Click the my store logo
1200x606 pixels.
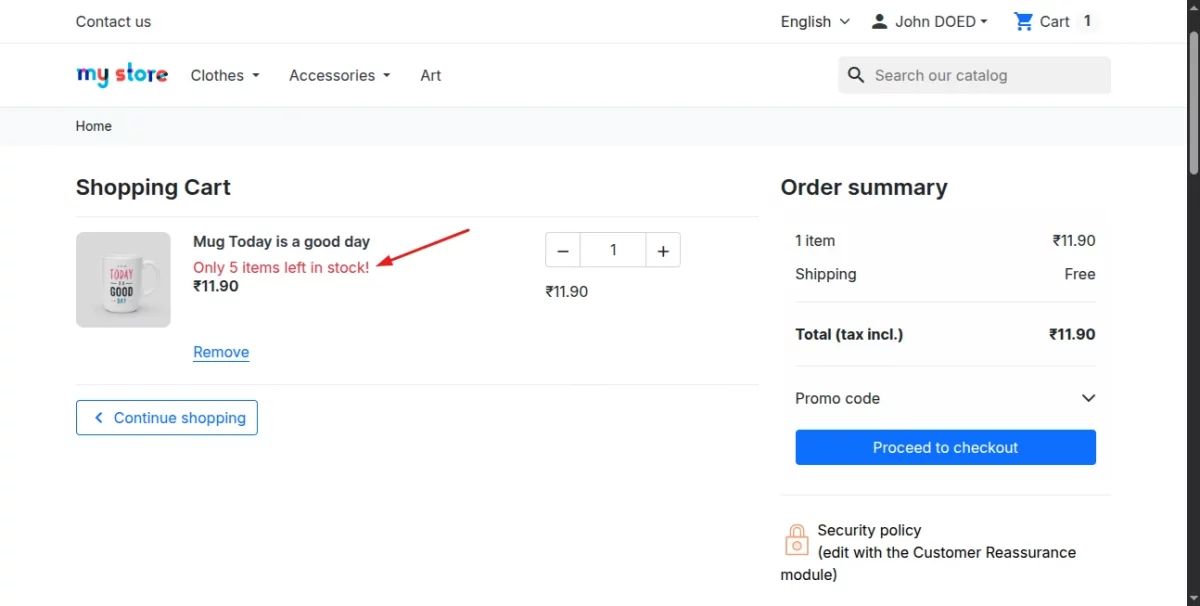pyautogui.click(x=122, y=75)
